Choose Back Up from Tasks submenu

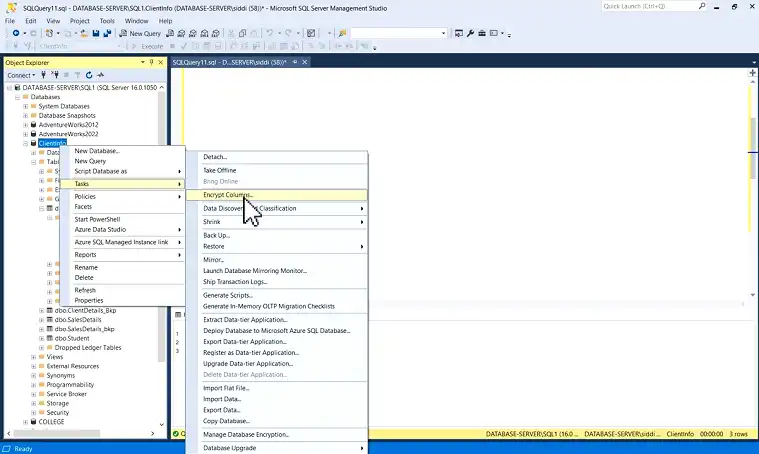pos(276,235)
